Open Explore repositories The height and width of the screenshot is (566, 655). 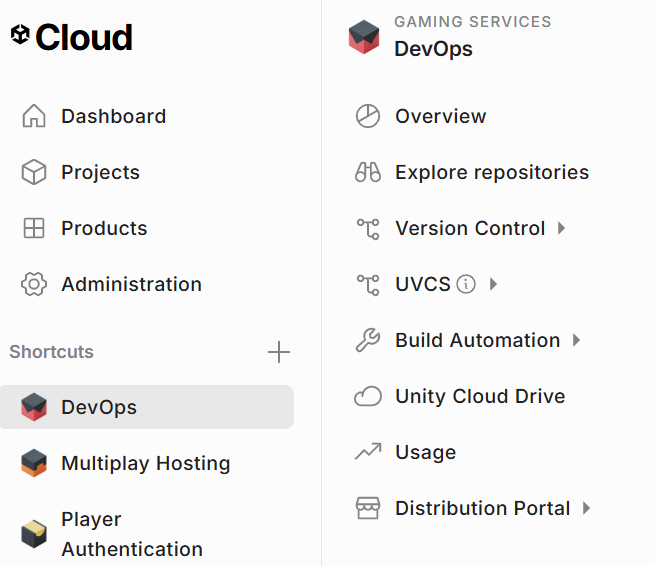pos(492,172)
